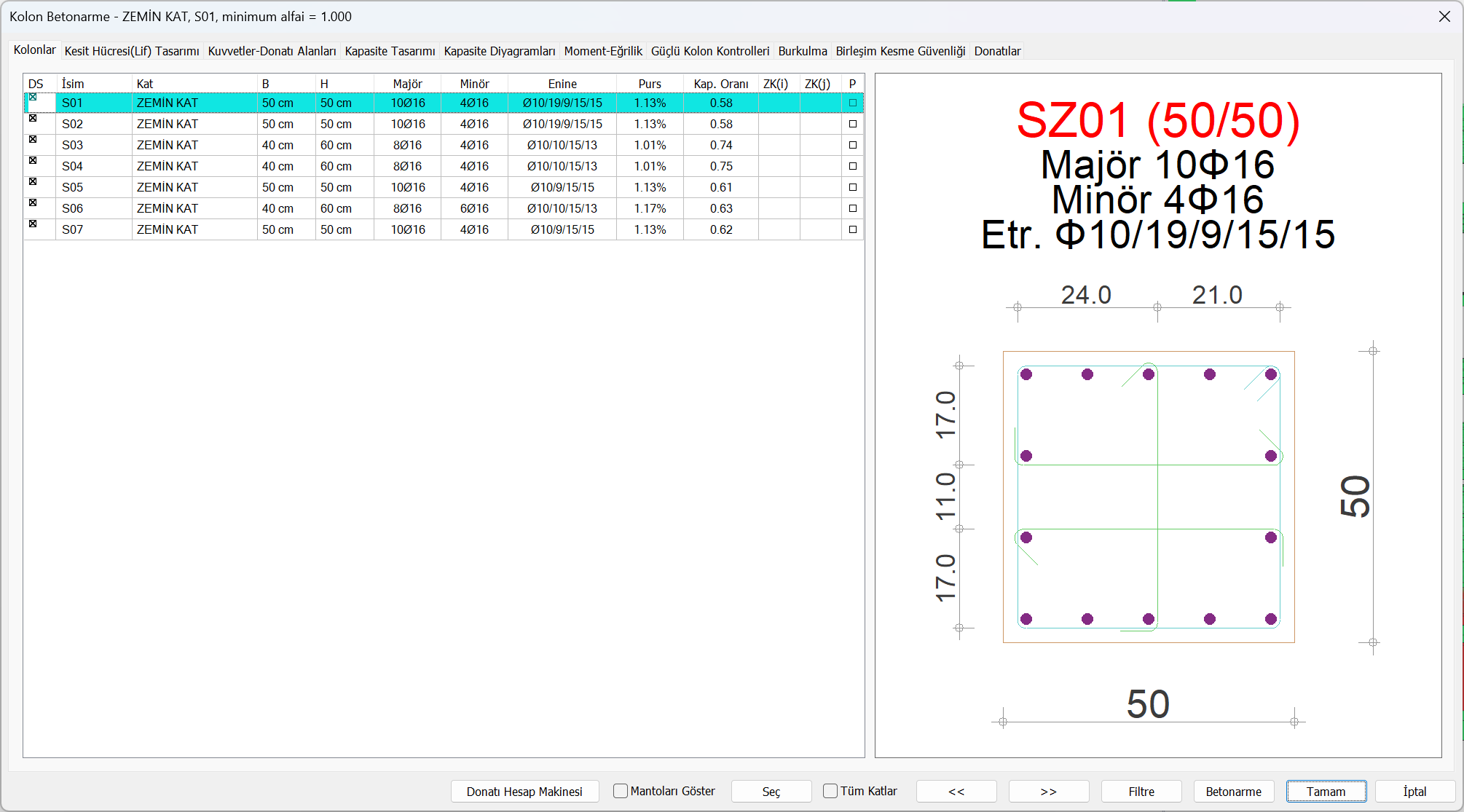Toggle DS checkbox for row S02

(x=33, y=118)
